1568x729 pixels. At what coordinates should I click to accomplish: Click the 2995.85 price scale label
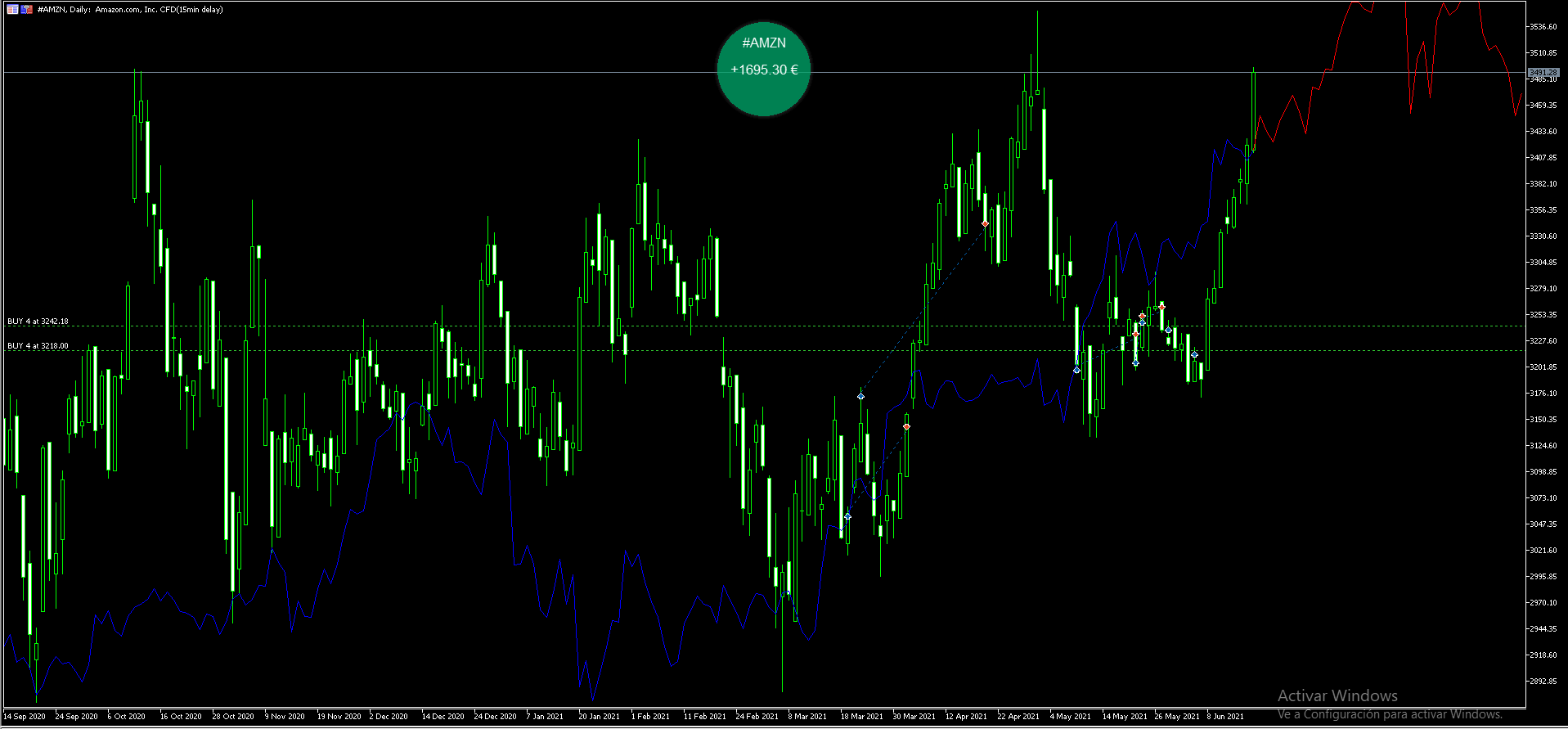click(1543, 577)
